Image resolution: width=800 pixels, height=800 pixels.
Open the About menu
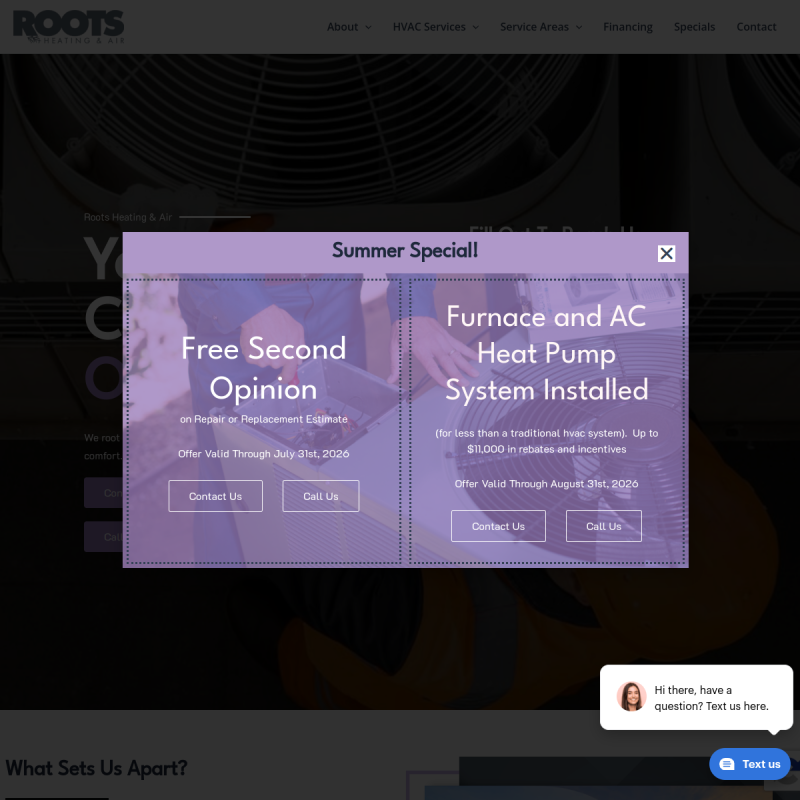(342, 27)
